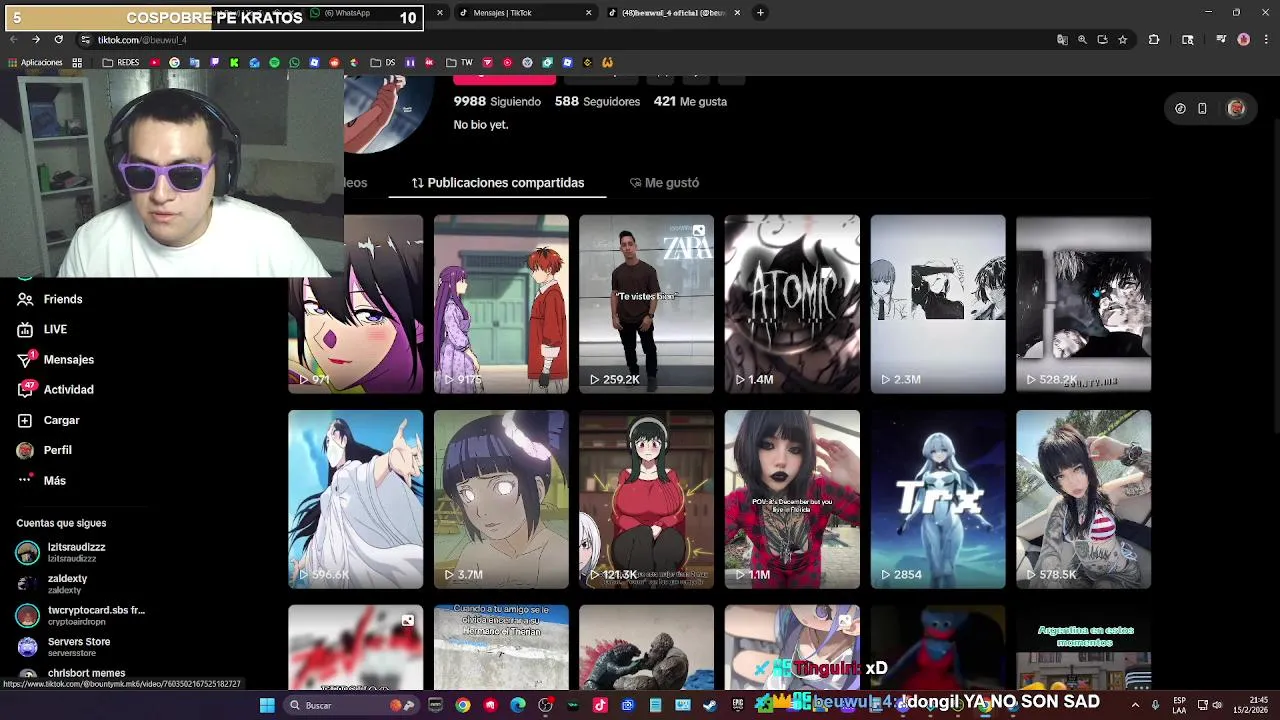Bookmark this page with the star
The width and height of the screenshot is (1280, 720).
[1123, 40]
